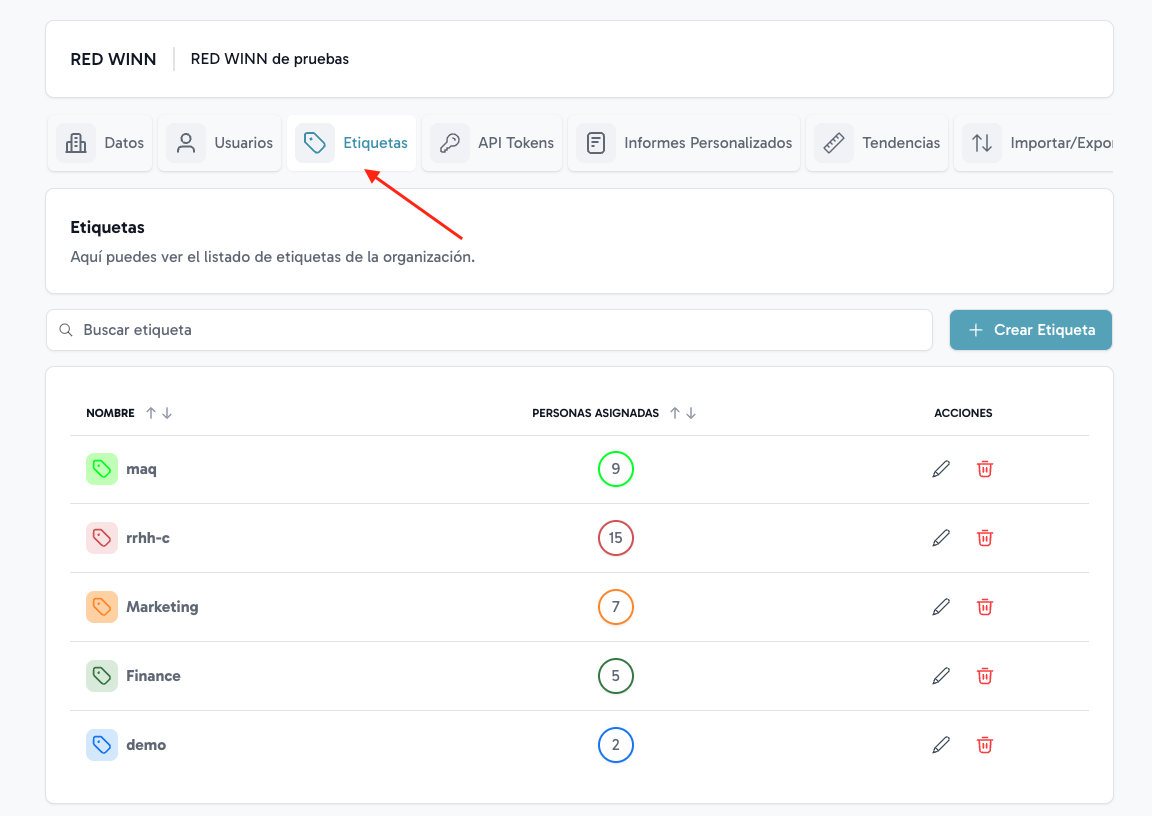Switch to the Usuarios tab

[x=220, y=143]
